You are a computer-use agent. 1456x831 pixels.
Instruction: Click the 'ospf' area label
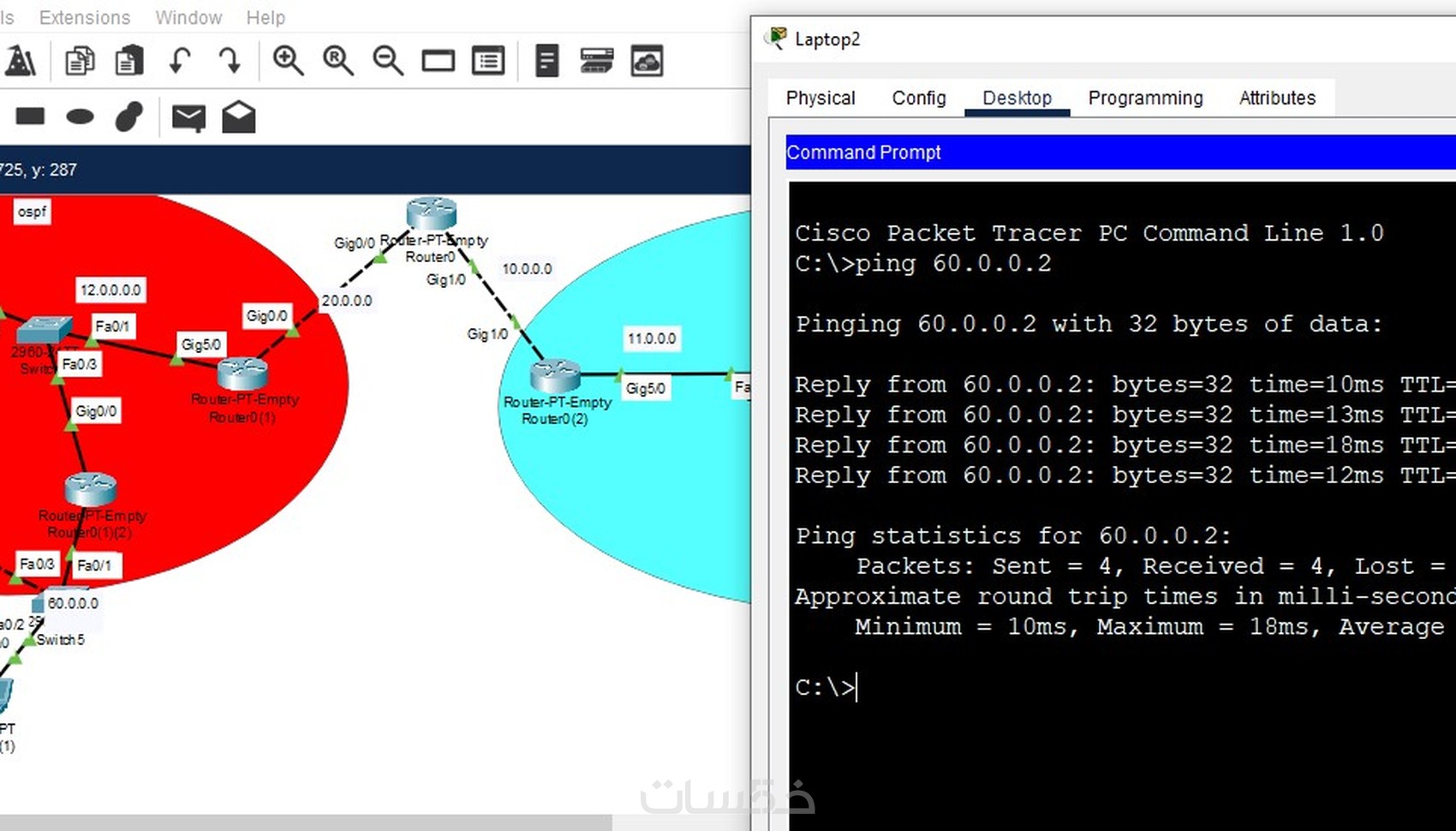coord(33,212)
